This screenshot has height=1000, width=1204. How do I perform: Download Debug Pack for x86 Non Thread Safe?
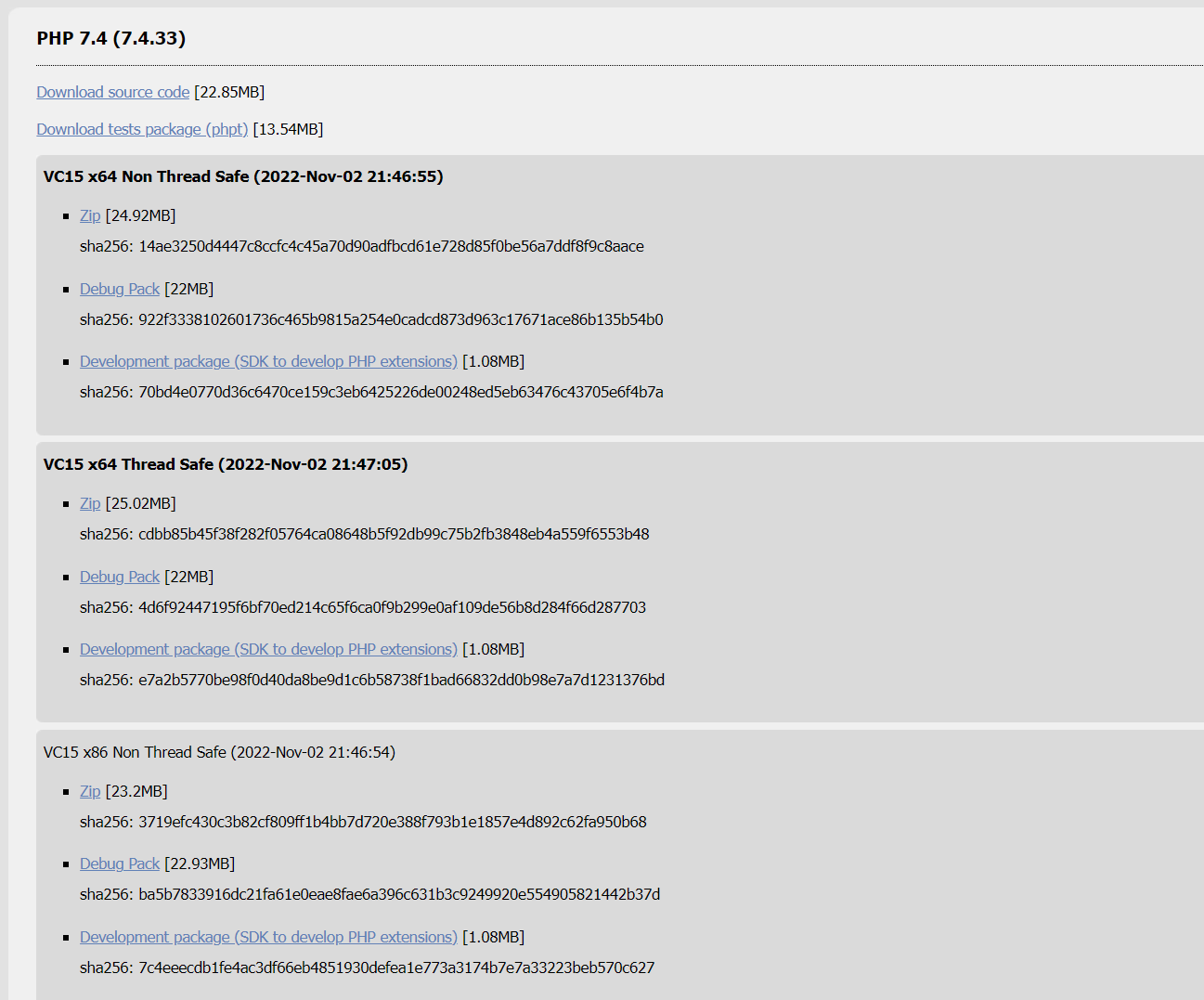(120, 864)
